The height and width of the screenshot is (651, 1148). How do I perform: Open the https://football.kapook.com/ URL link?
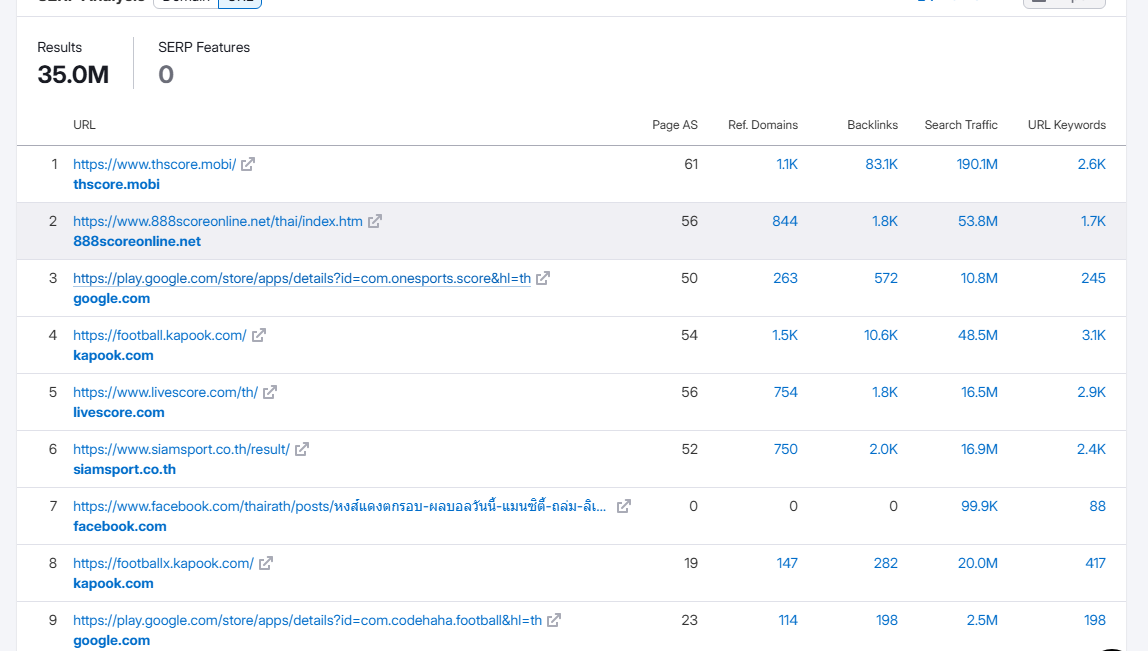coord(160,335)
